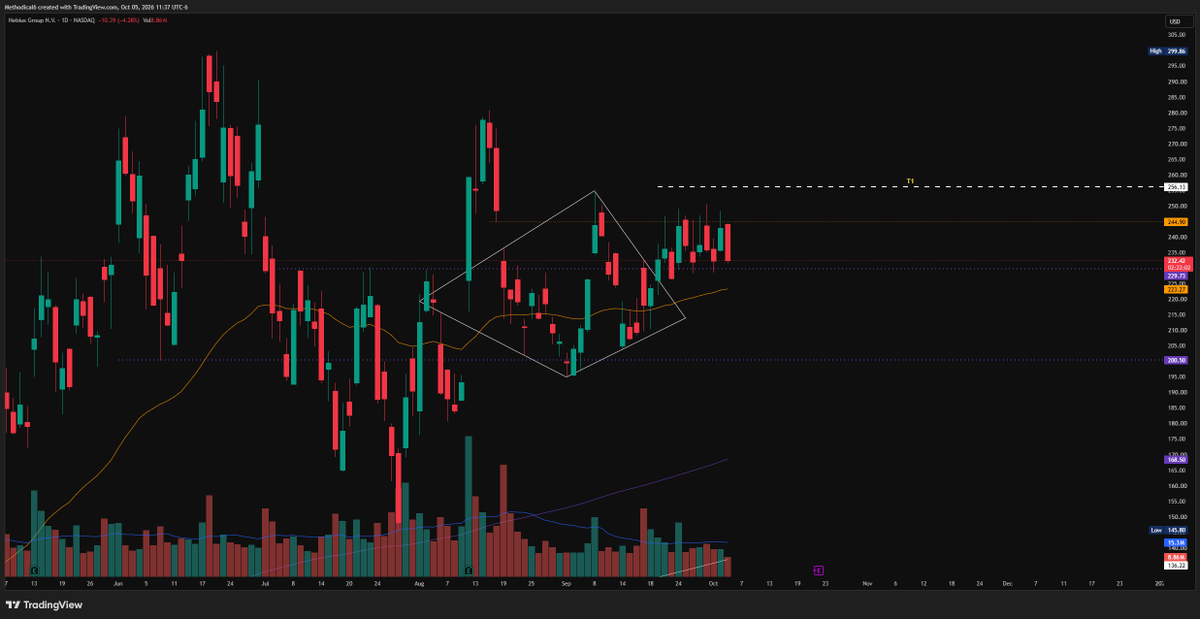1200x619 pixels.
Task: Select the High 299.86 price marker
Action: coord(1168,50)
